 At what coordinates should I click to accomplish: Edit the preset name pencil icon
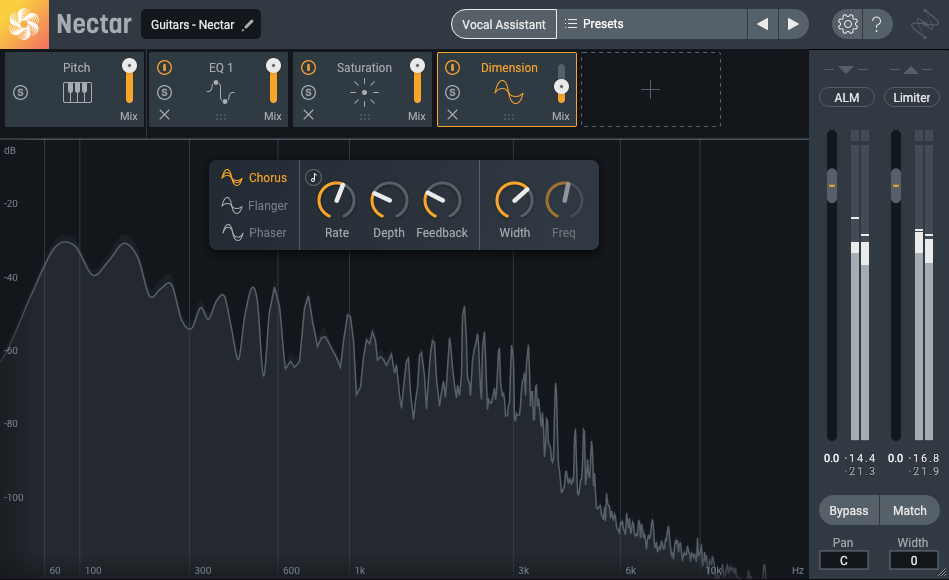click(248, 25)
